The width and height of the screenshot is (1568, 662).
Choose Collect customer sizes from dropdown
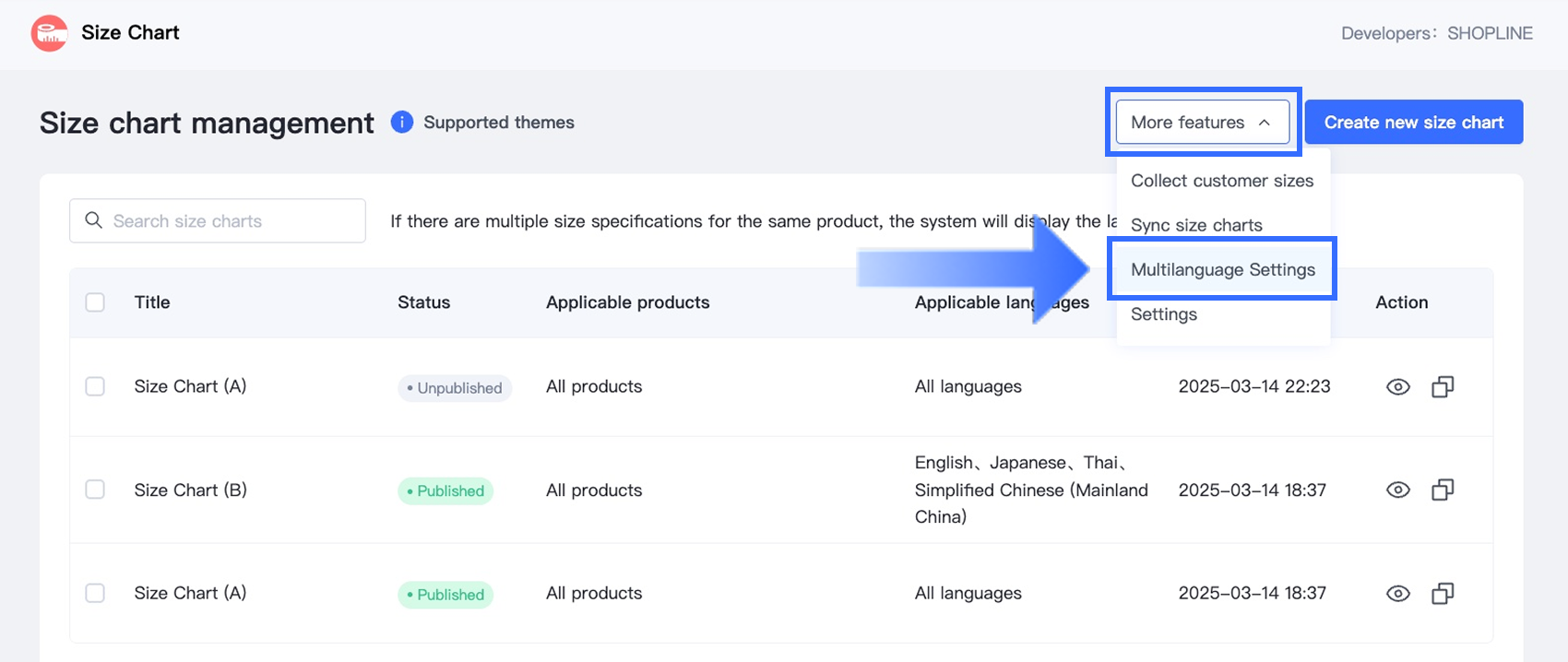1222,181
